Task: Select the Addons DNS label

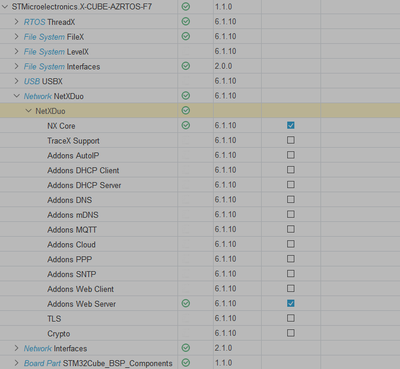Action: 70,200
